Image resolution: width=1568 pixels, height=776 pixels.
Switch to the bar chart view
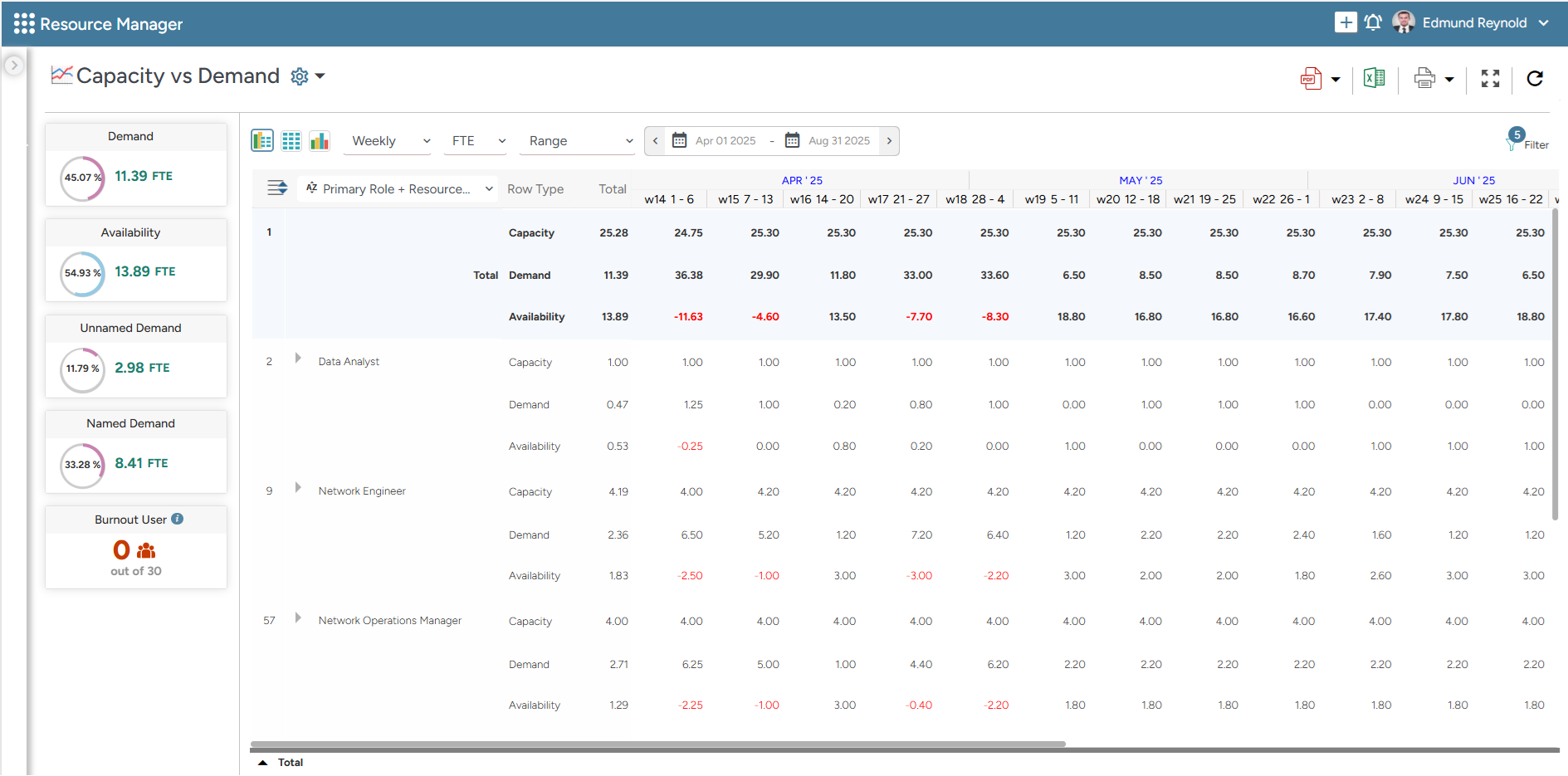tap(320, 141)
